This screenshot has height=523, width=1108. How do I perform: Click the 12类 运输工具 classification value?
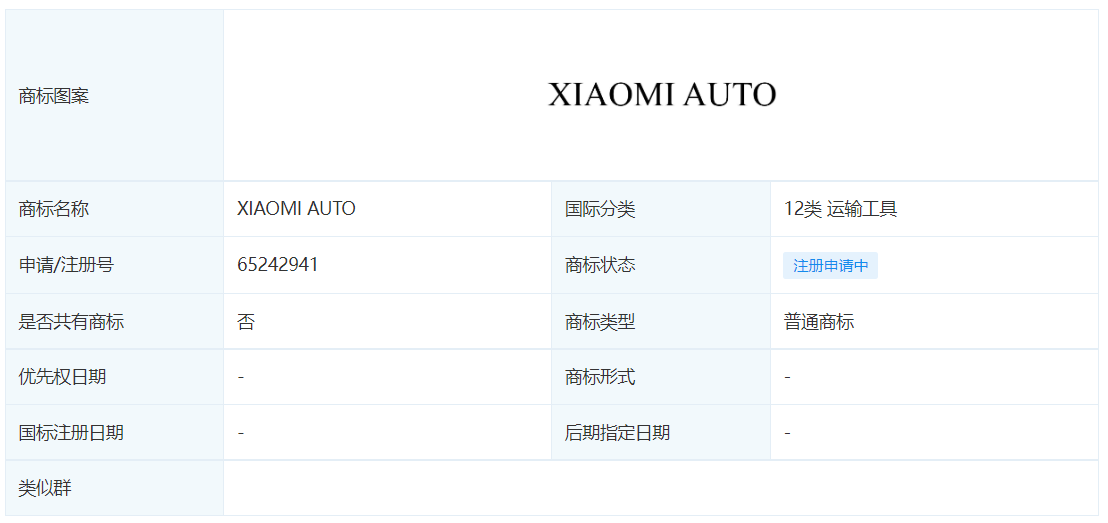[x=840, y=208]
